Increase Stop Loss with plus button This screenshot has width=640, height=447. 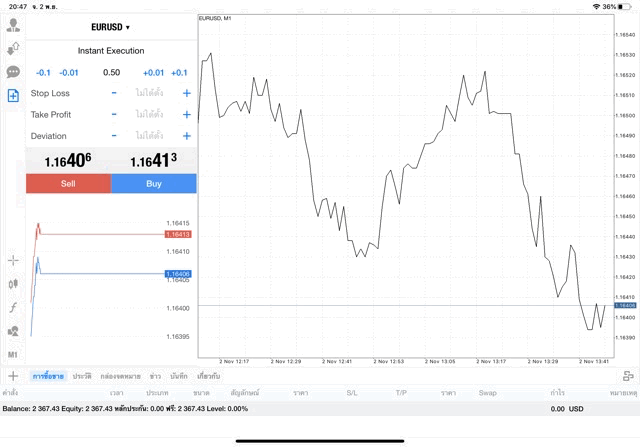point(186,93)
